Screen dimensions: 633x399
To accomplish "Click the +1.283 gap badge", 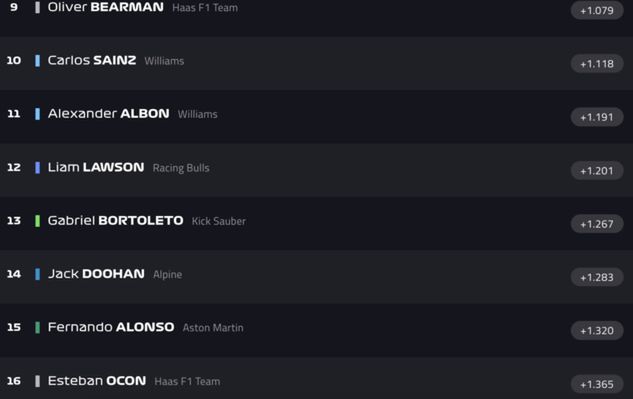I will click(597, 277).
